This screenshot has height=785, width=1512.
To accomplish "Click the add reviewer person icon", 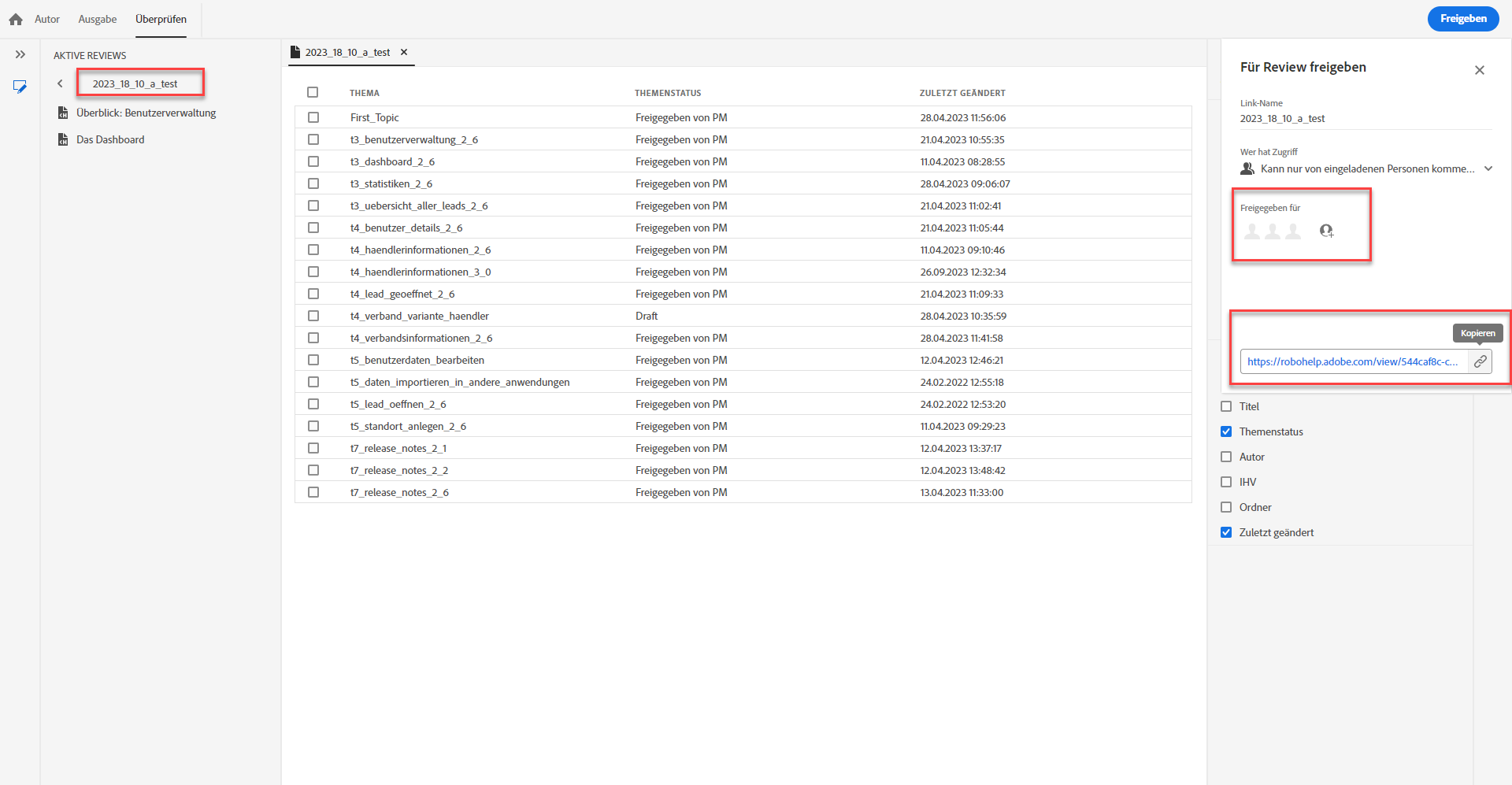I will (1328, 231).
